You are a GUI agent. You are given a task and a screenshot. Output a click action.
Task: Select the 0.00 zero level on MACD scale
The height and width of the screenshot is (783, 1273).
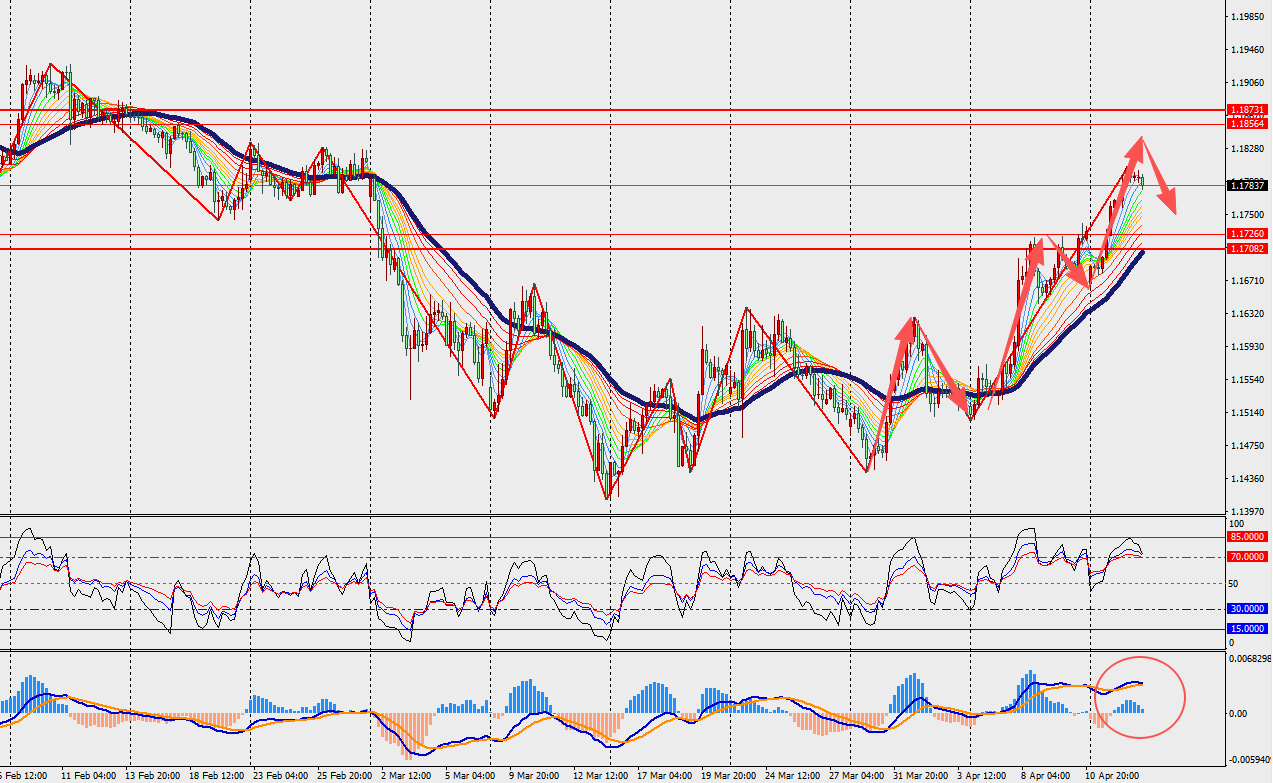coord(1238,713)
